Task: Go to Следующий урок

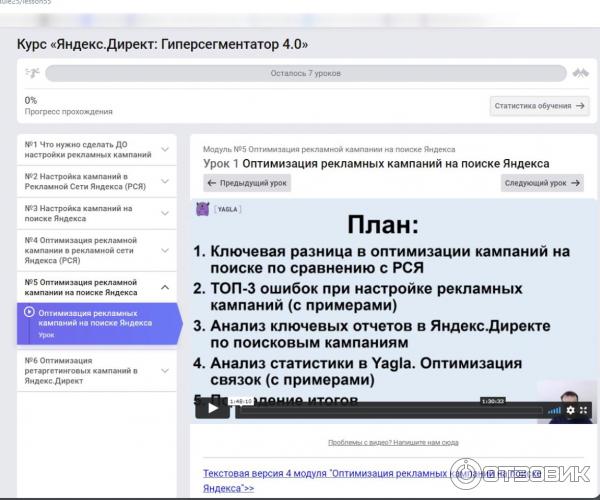Action: pyautogui.click(x=542, y=183)
